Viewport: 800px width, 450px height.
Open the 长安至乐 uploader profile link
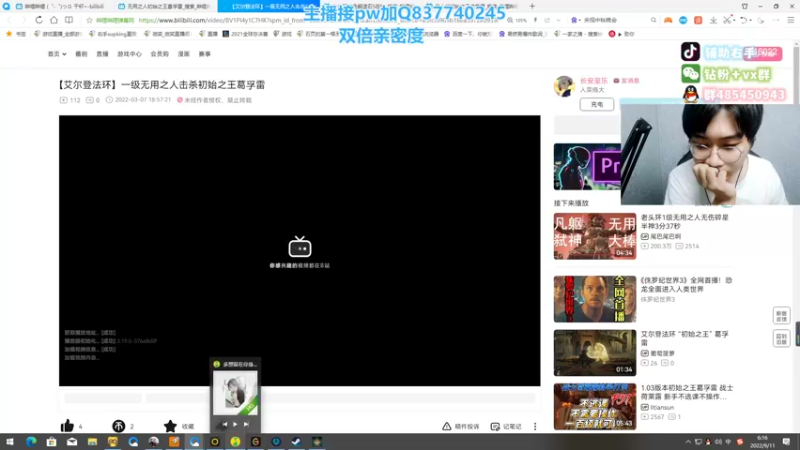pos(593,81)
